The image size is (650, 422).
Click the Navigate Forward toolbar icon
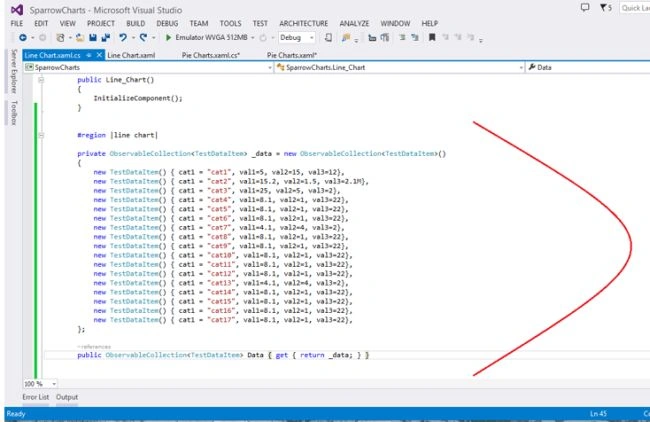pos(42,38)
